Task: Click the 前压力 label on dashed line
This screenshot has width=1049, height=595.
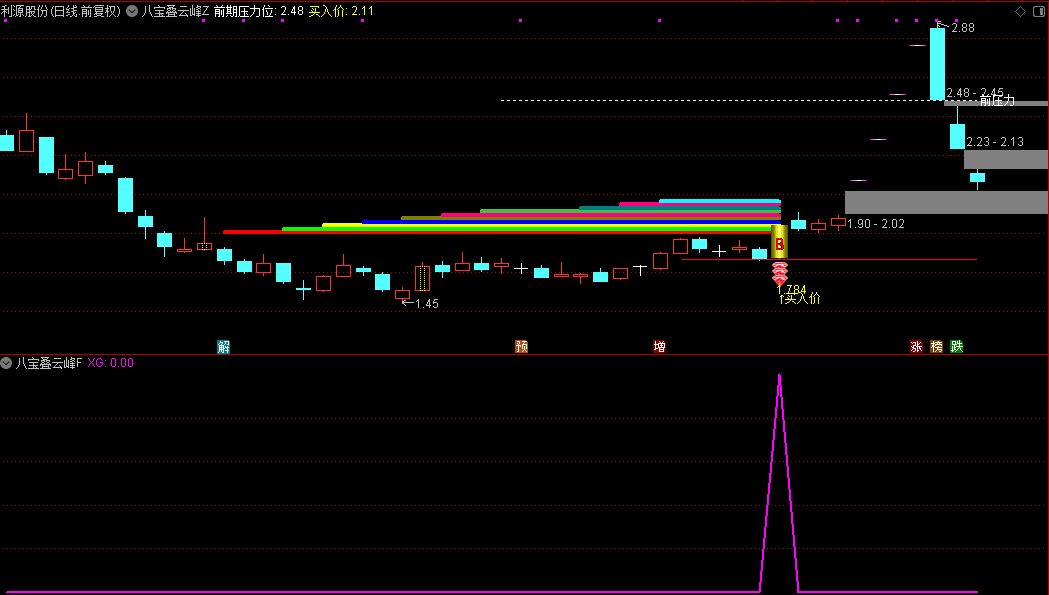Action: coord(997,101)
